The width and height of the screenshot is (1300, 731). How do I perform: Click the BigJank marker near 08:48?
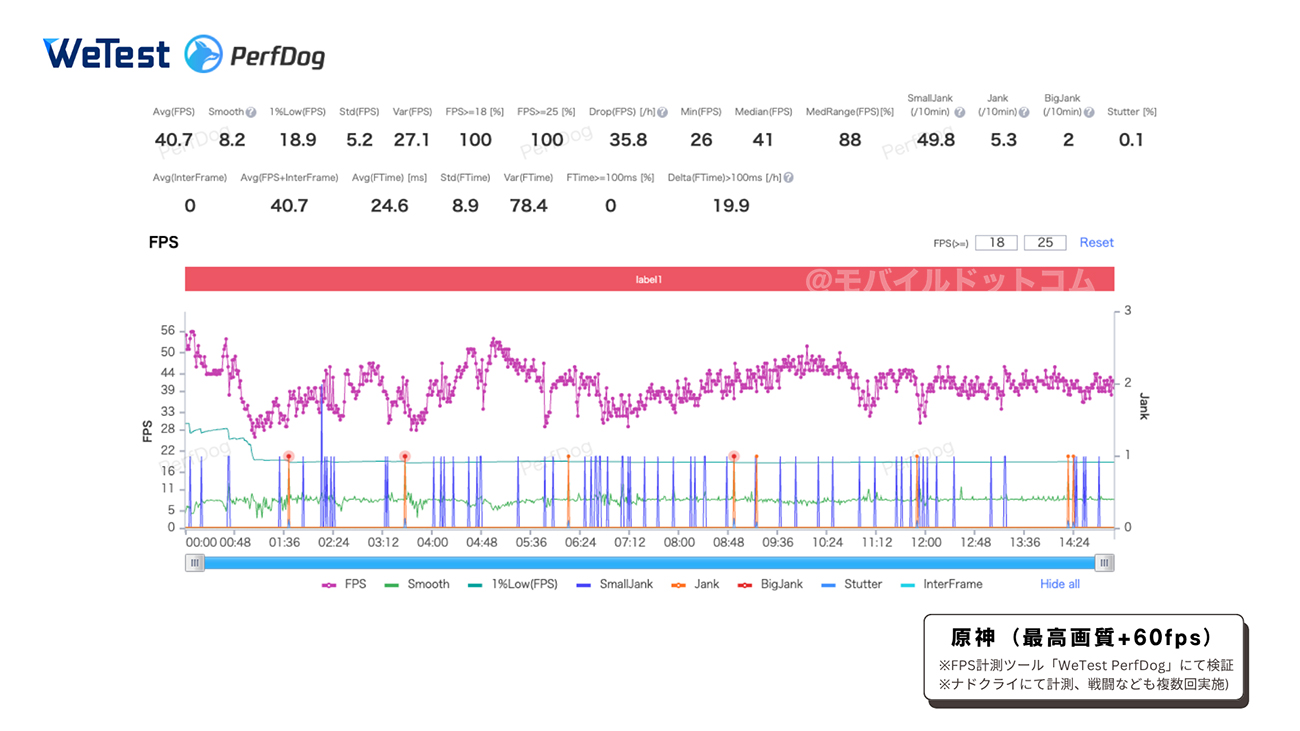coord(733,456)
